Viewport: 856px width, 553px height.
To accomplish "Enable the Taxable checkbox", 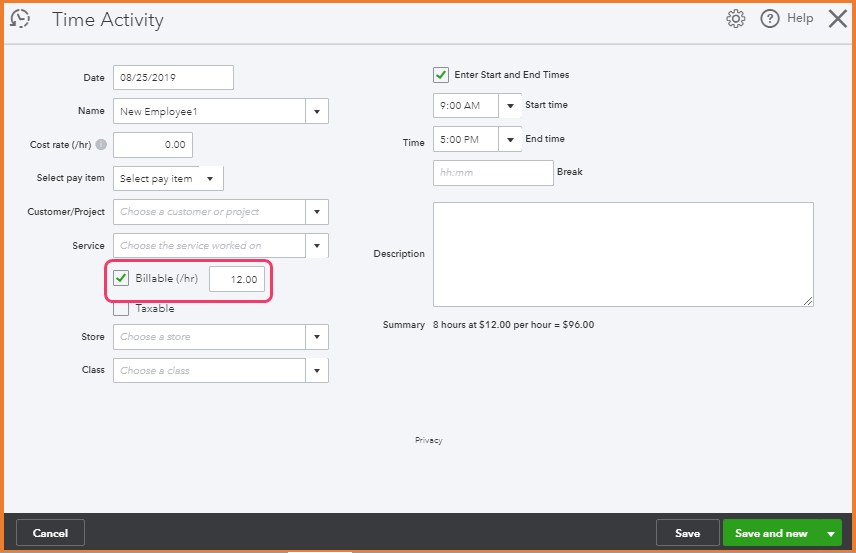I will pyautogui.click(x=122, y=308).
